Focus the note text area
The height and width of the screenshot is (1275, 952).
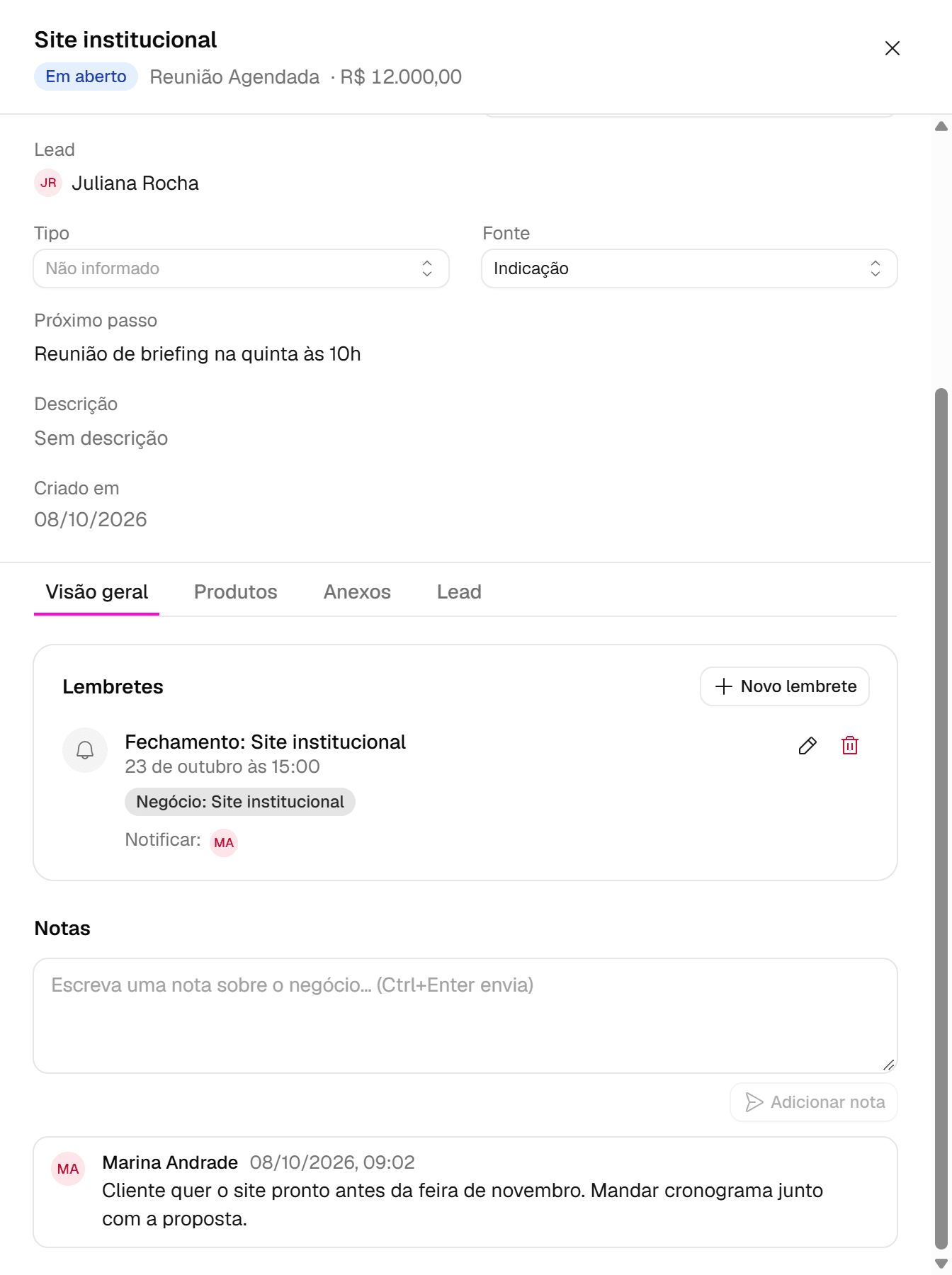click(x=465, y=1016)
